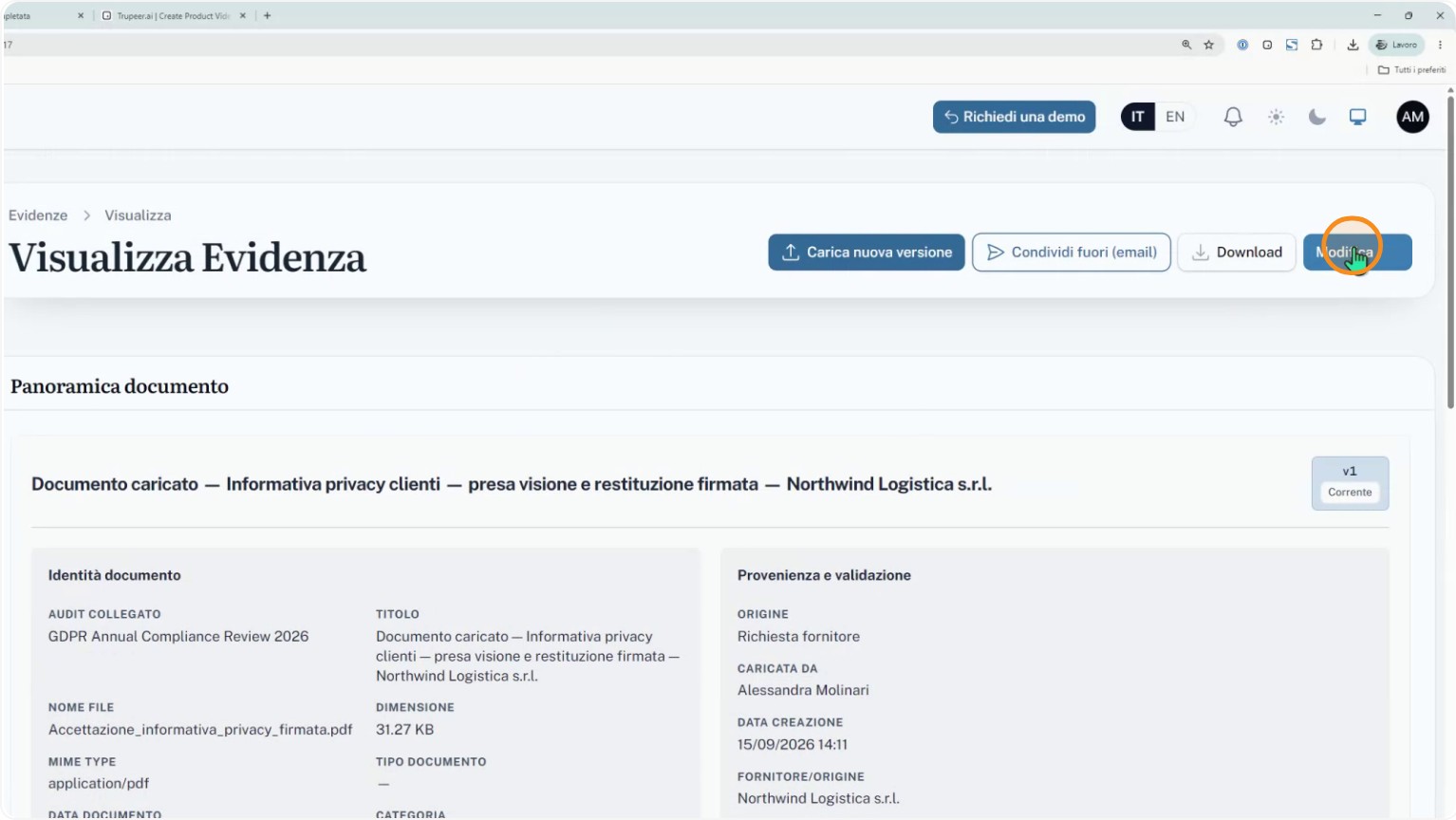Select the v1 Corrente version badge
Image resolution: width=1456 pixels, height=820 pixels.
(1350, 483)
